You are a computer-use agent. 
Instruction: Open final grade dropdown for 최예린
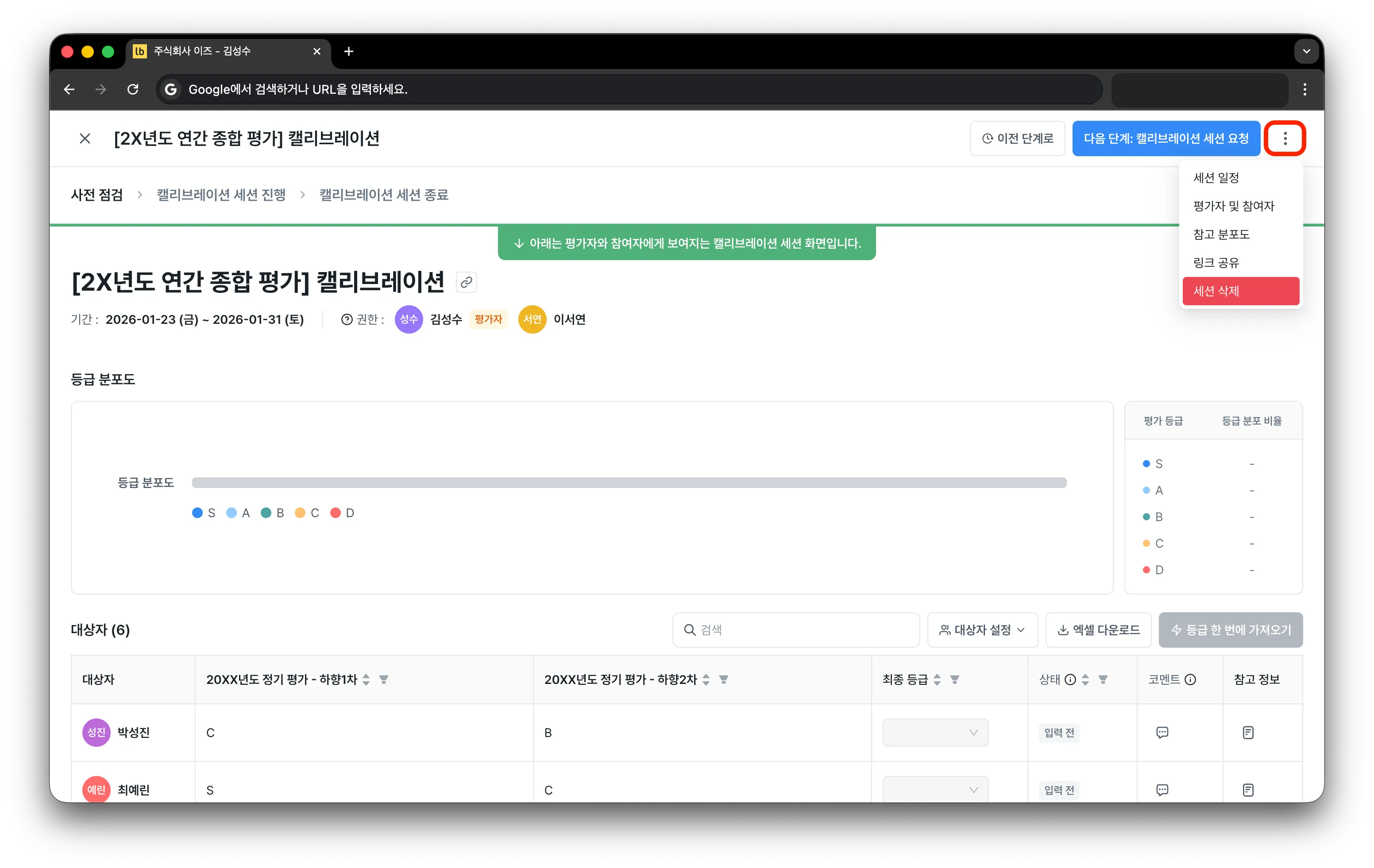tap(935, 790)
